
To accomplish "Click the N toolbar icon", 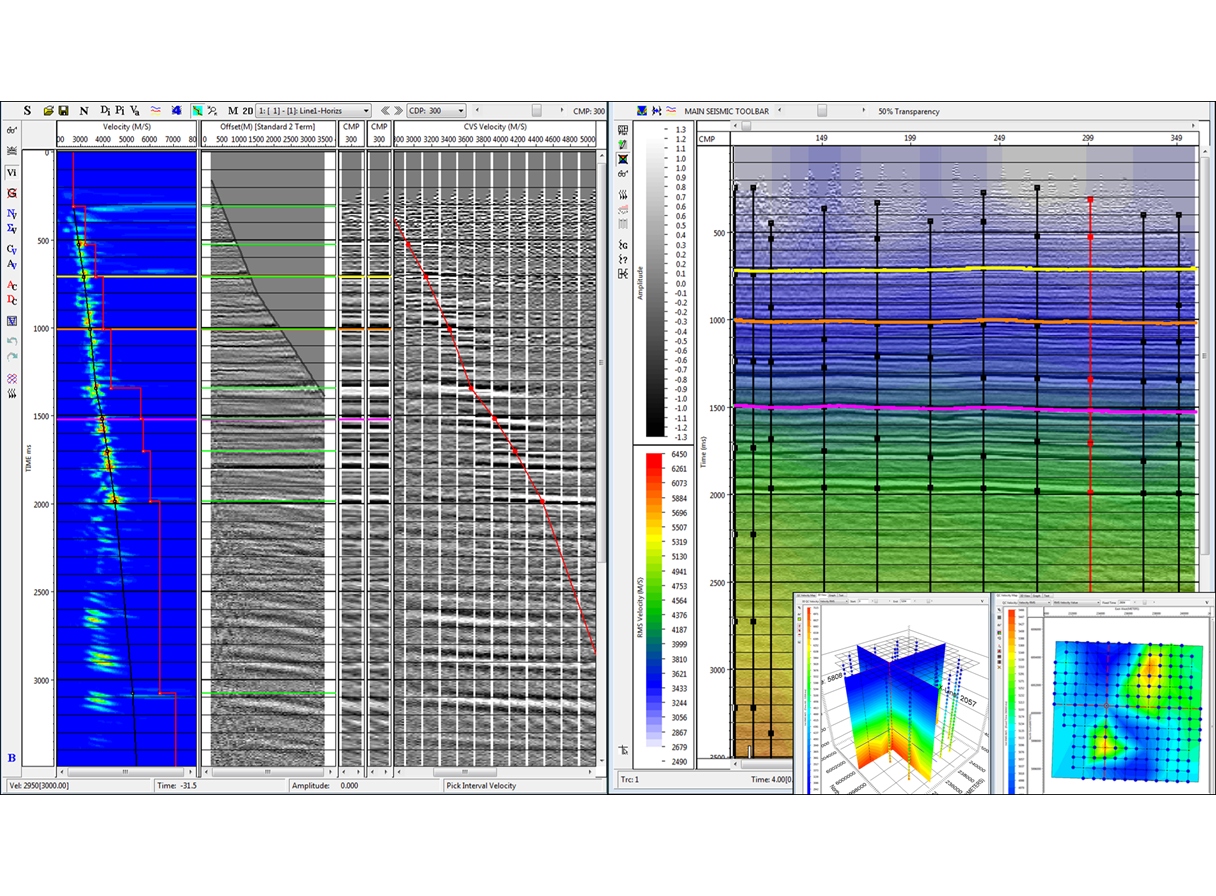I will click(84, 110).
